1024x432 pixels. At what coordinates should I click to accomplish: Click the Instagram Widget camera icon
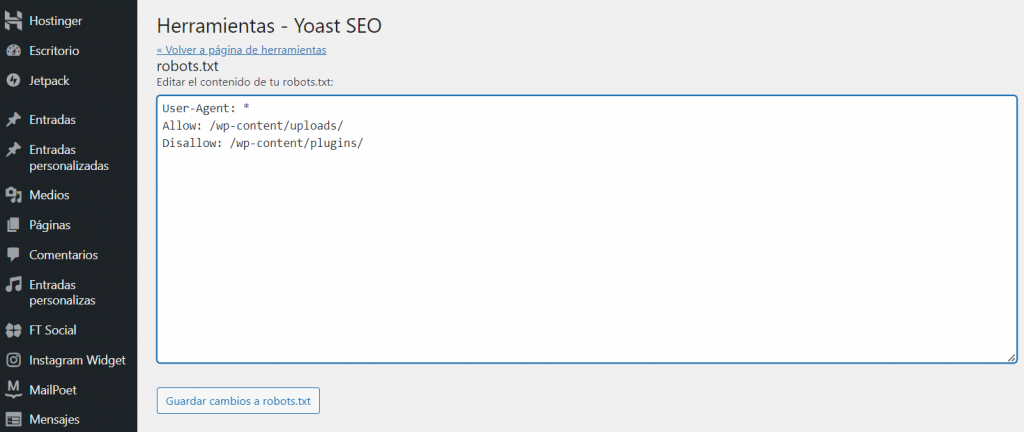point(14,360)
